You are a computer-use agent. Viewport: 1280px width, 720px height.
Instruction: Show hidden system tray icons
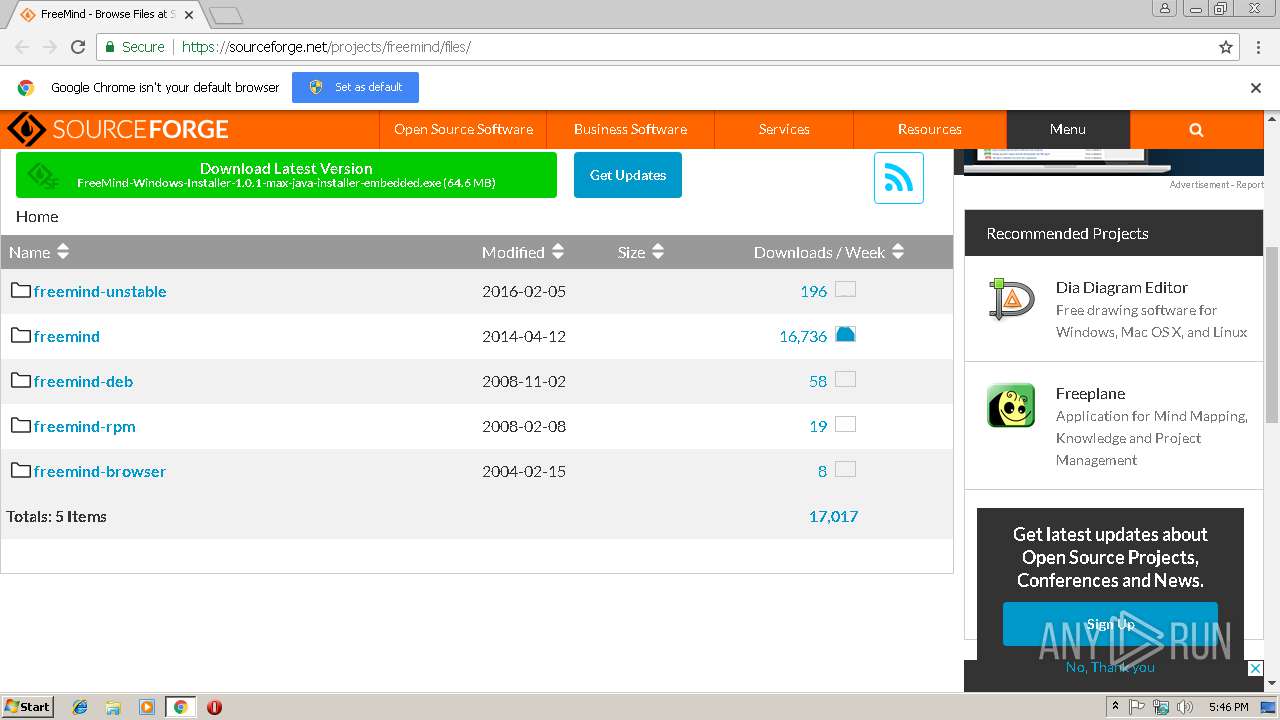(1115, 706)
